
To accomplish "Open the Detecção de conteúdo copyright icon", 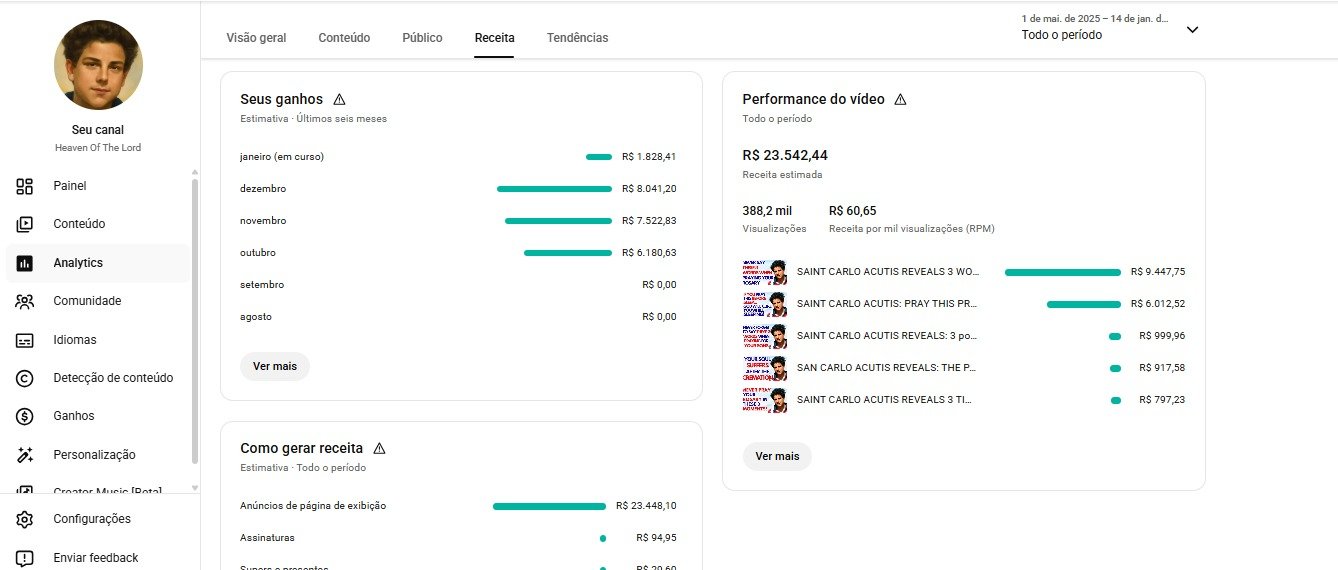I will [x=25, y=378].
